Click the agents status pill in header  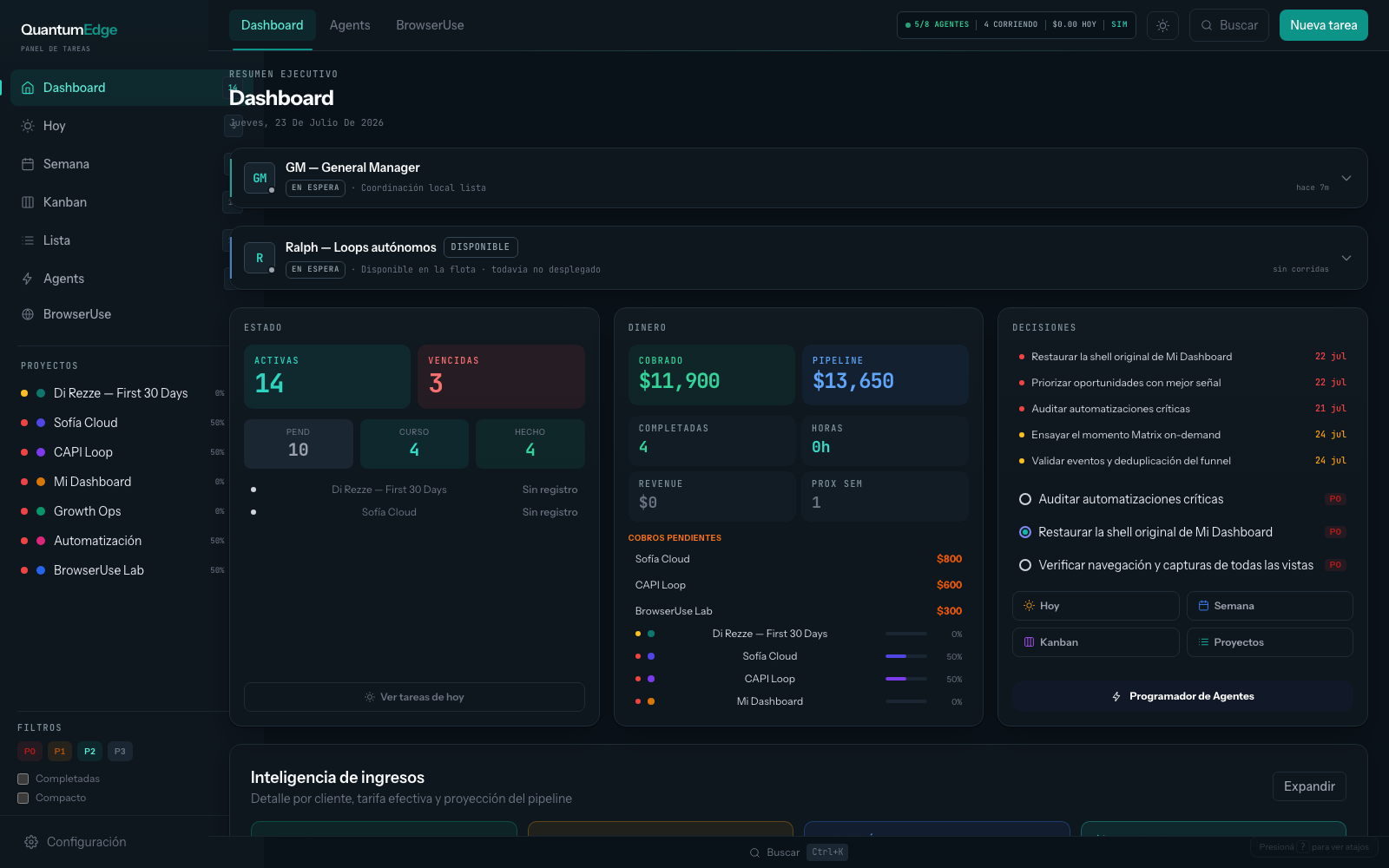pos(1017,25)
